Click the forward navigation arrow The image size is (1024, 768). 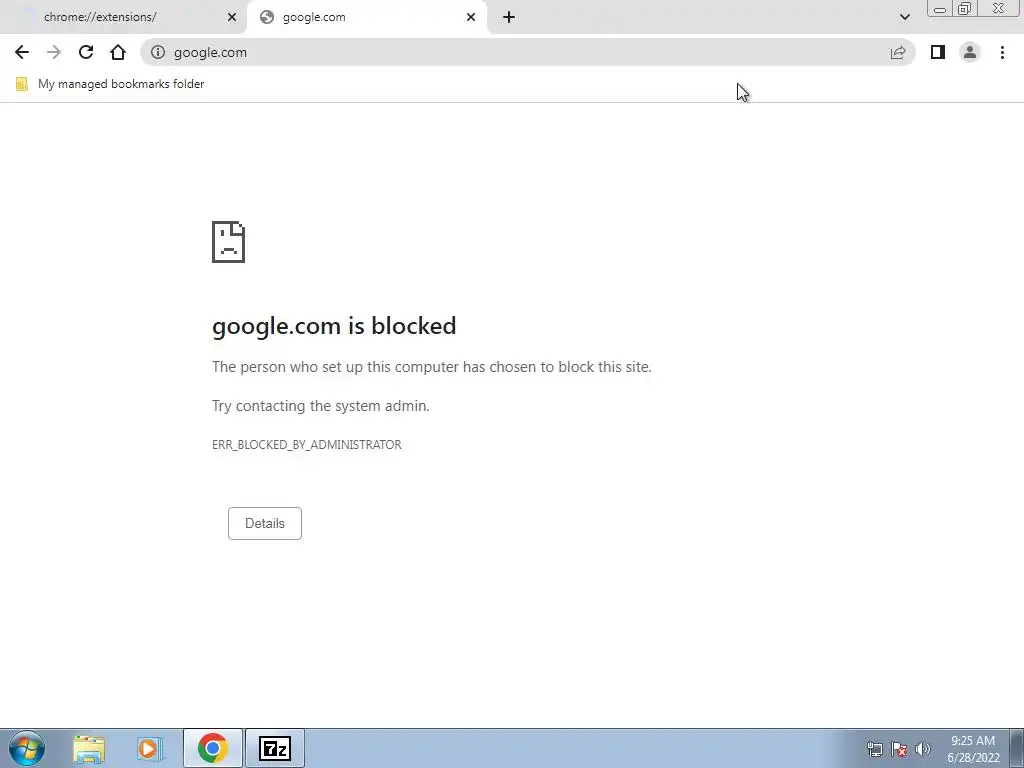tap(54, 52)
